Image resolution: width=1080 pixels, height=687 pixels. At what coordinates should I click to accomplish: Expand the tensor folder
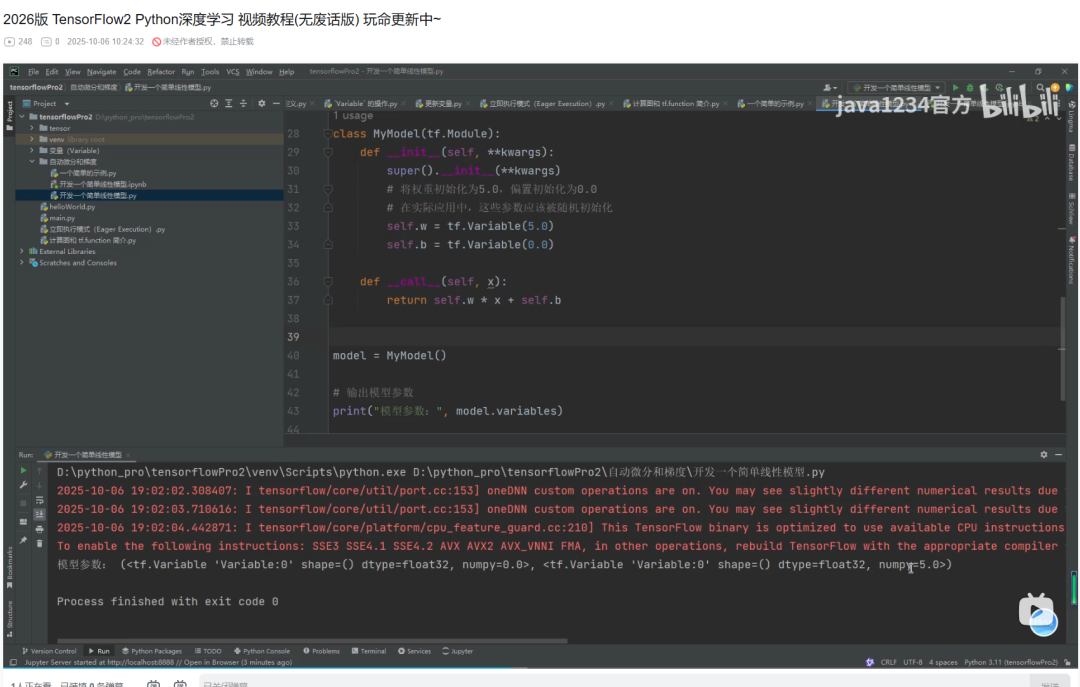tap(32, 128)
